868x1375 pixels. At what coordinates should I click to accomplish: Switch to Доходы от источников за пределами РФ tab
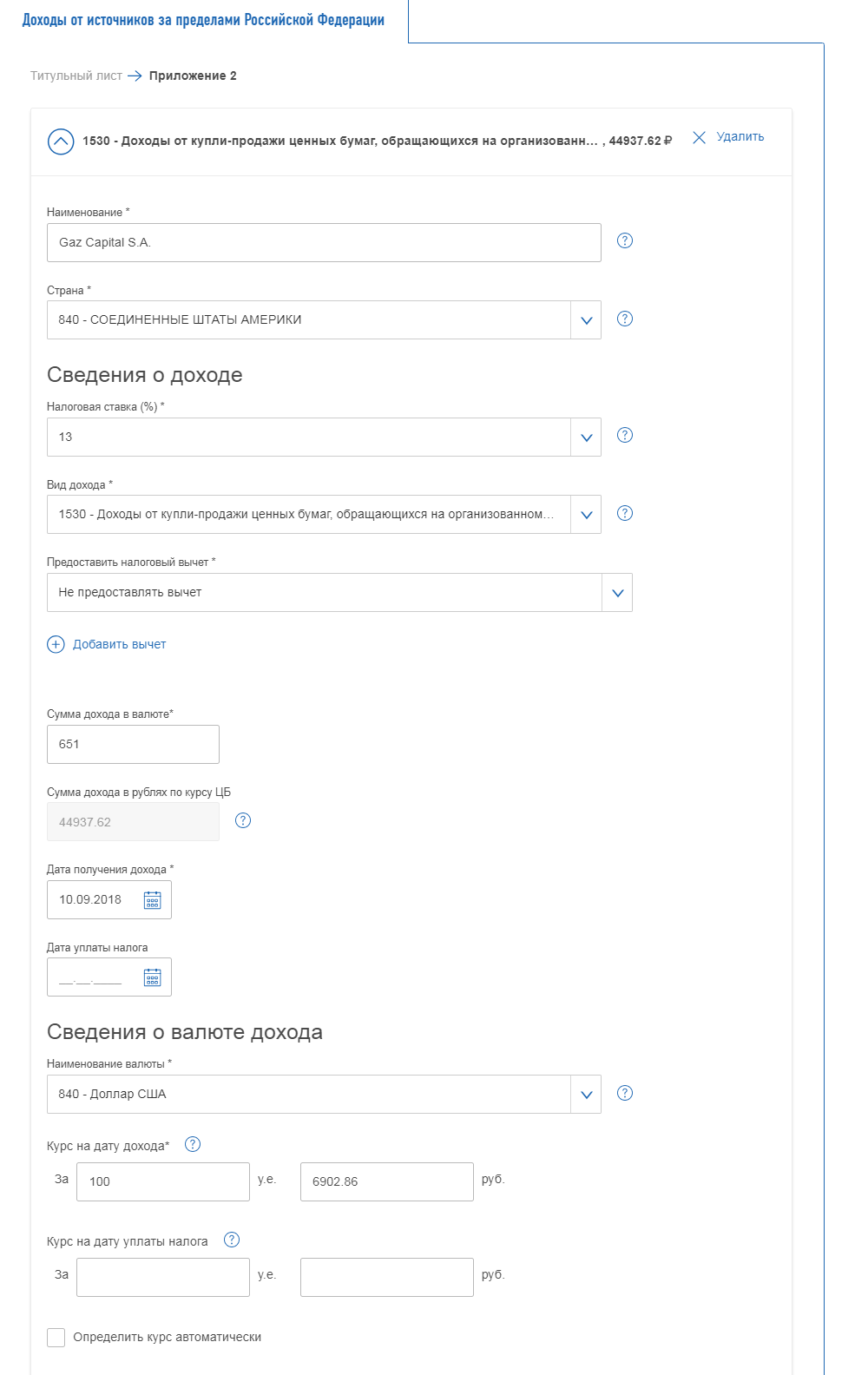(203, 20)
